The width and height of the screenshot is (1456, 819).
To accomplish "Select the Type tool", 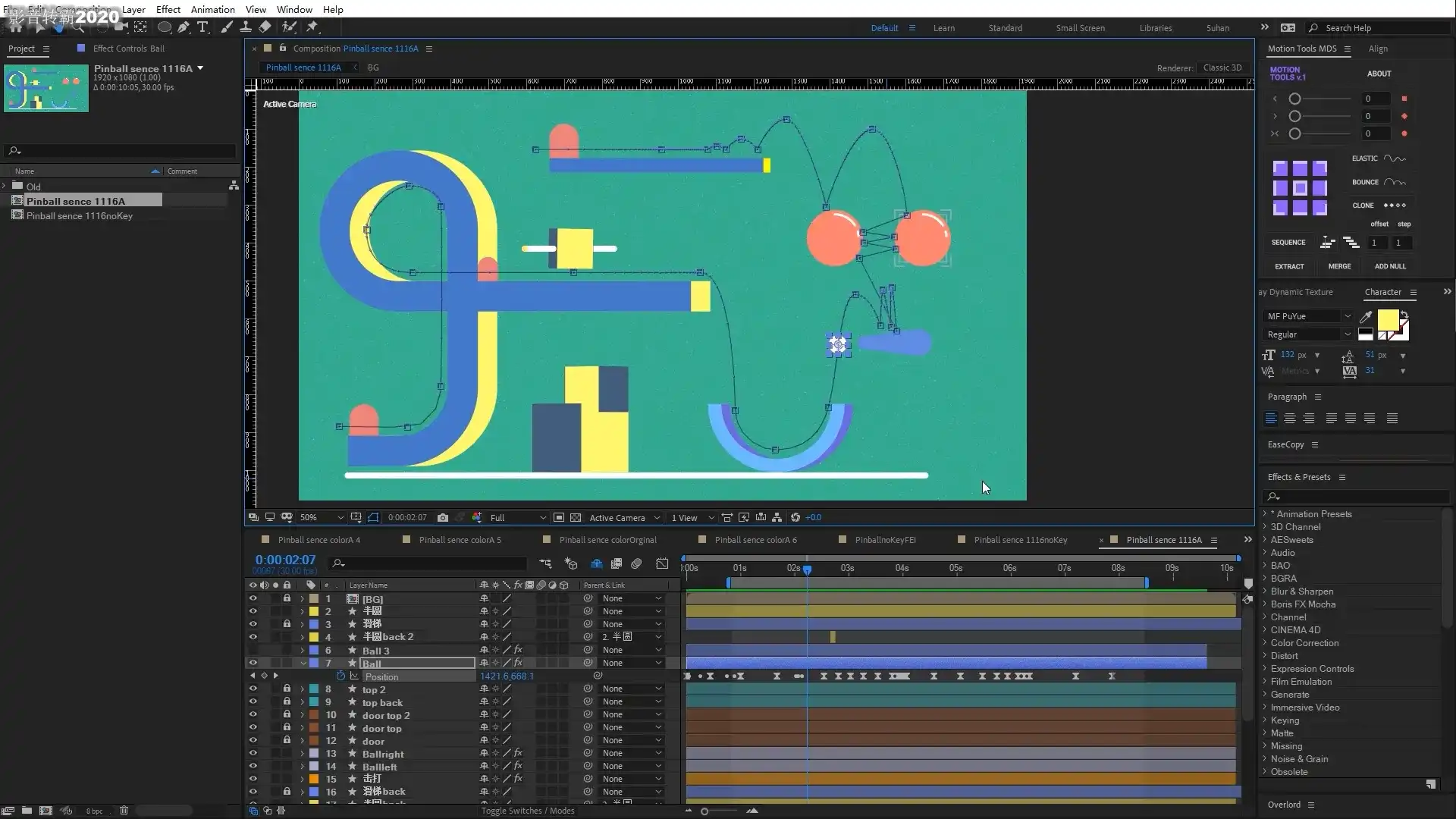I will coord(202,27).
